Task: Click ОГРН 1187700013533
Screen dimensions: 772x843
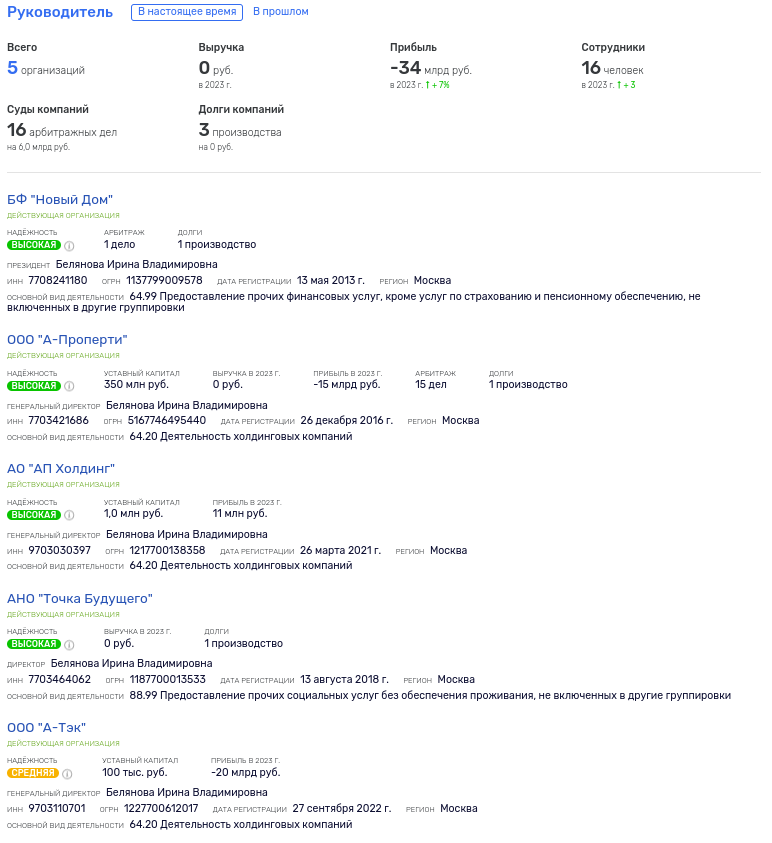Action: pyautogui.click(x=167, y=680)
